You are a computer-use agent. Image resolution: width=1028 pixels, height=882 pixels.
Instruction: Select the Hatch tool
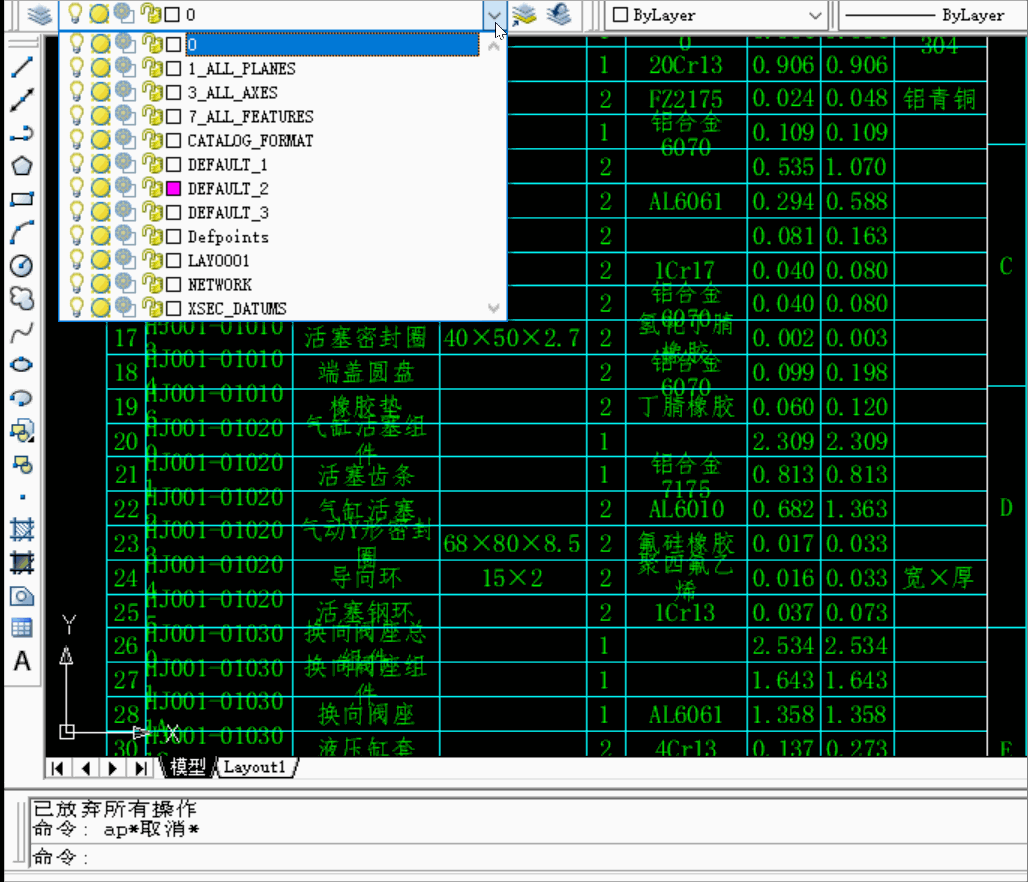coord(22,530)
